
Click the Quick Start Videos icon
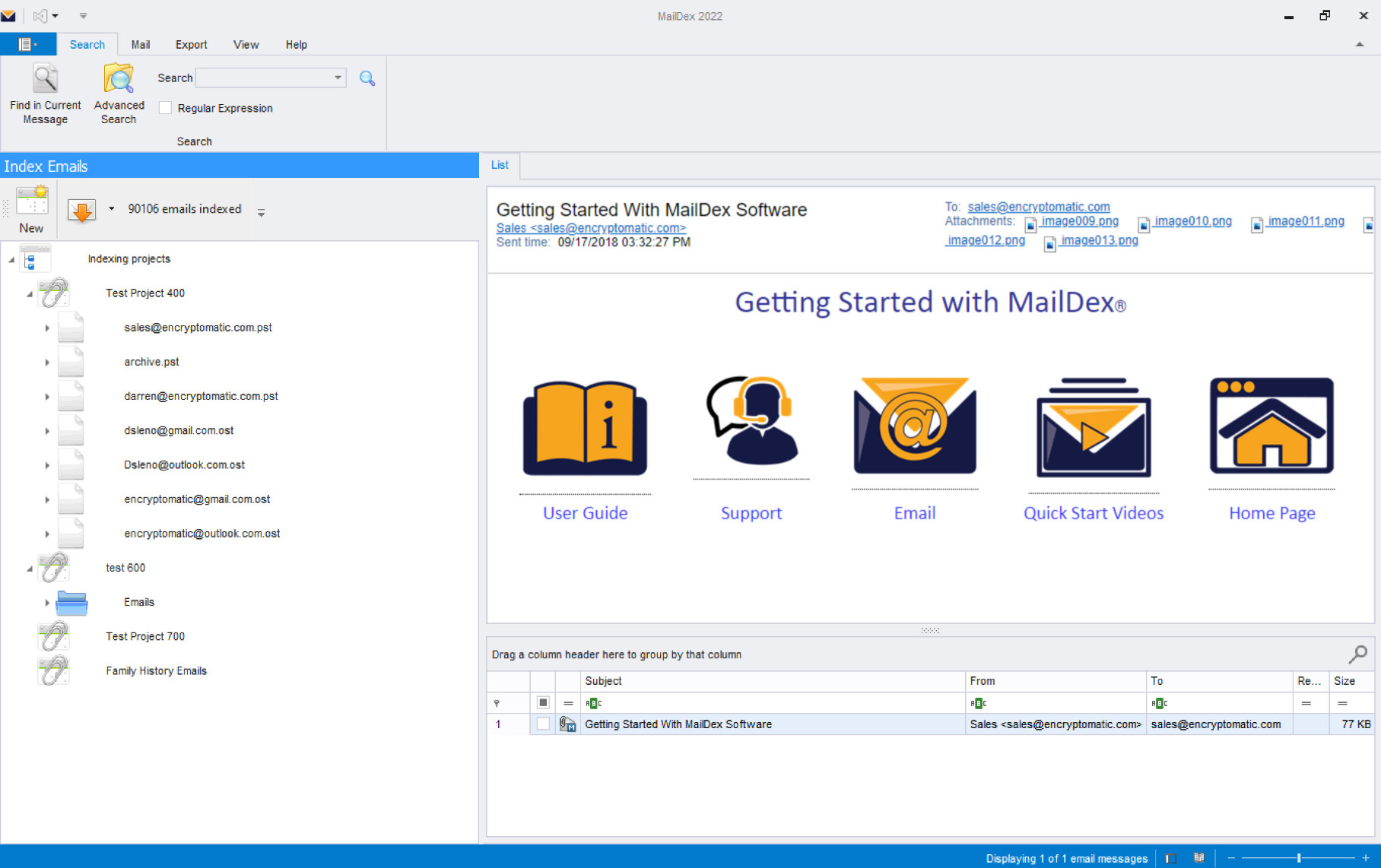[x=1094, y=427]
